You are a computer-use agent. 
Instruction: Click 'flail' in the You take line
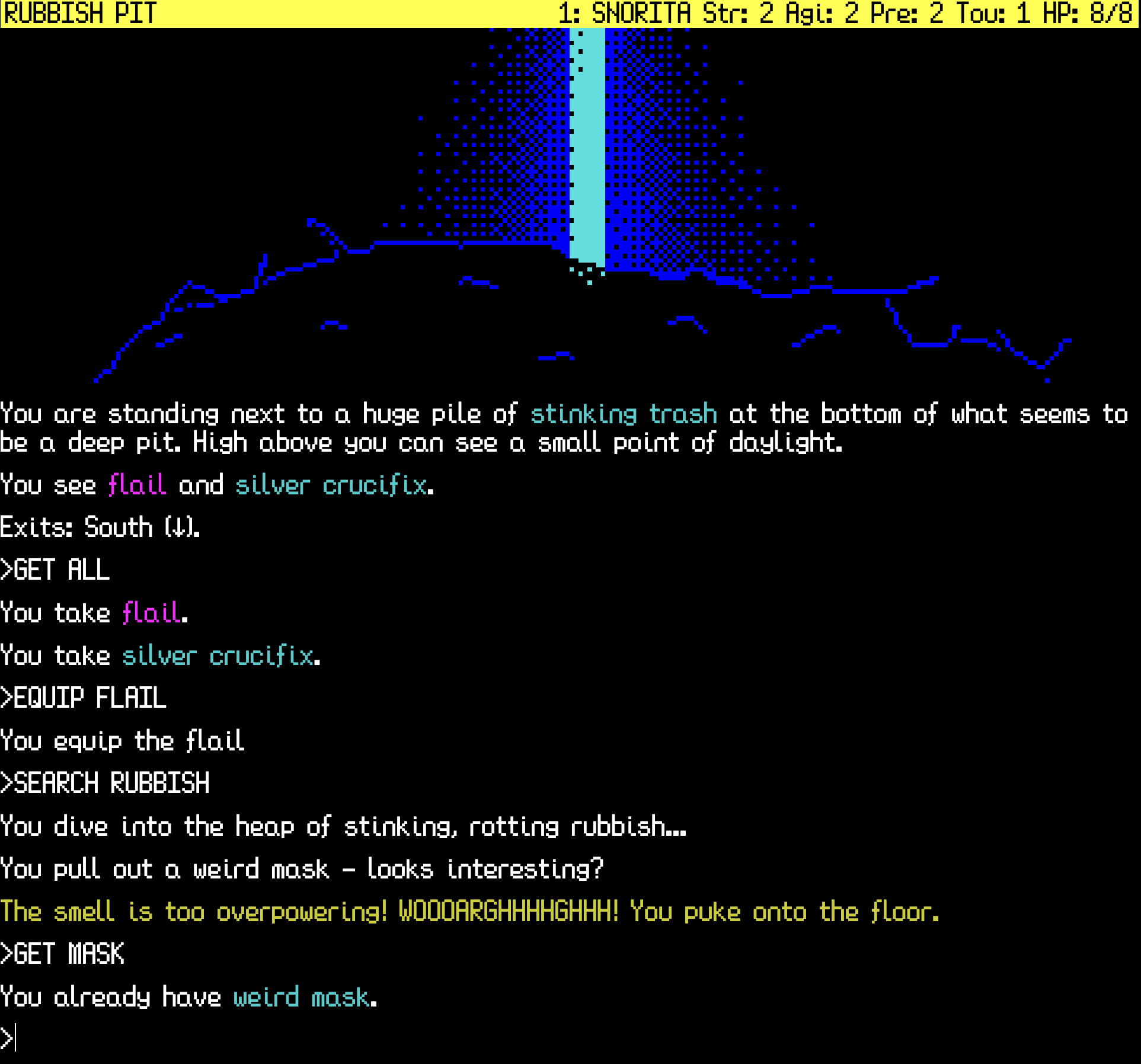click(151, 613)
